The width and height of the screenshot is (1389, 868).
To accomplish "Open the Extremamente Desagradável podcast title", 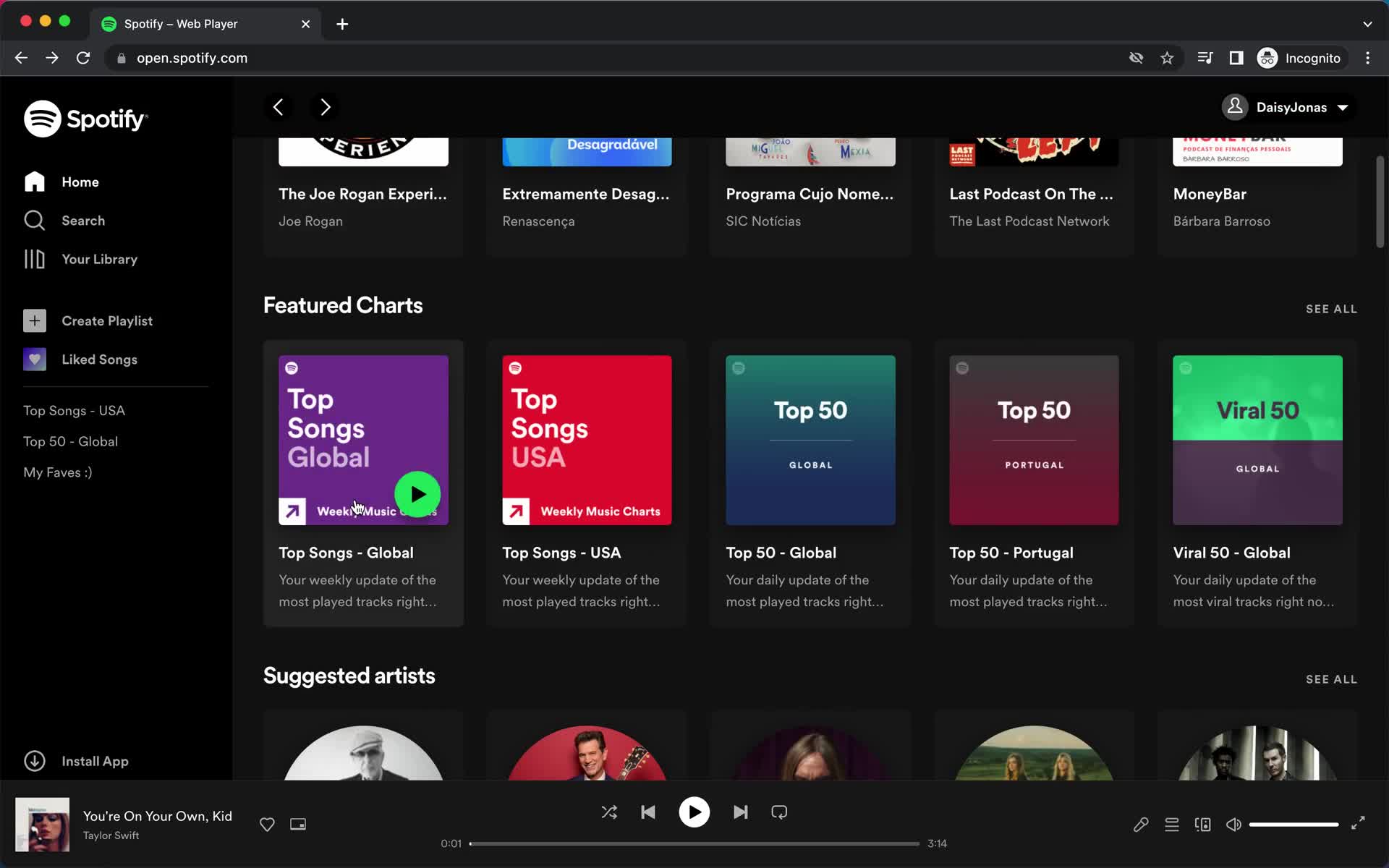I will 586,194.
